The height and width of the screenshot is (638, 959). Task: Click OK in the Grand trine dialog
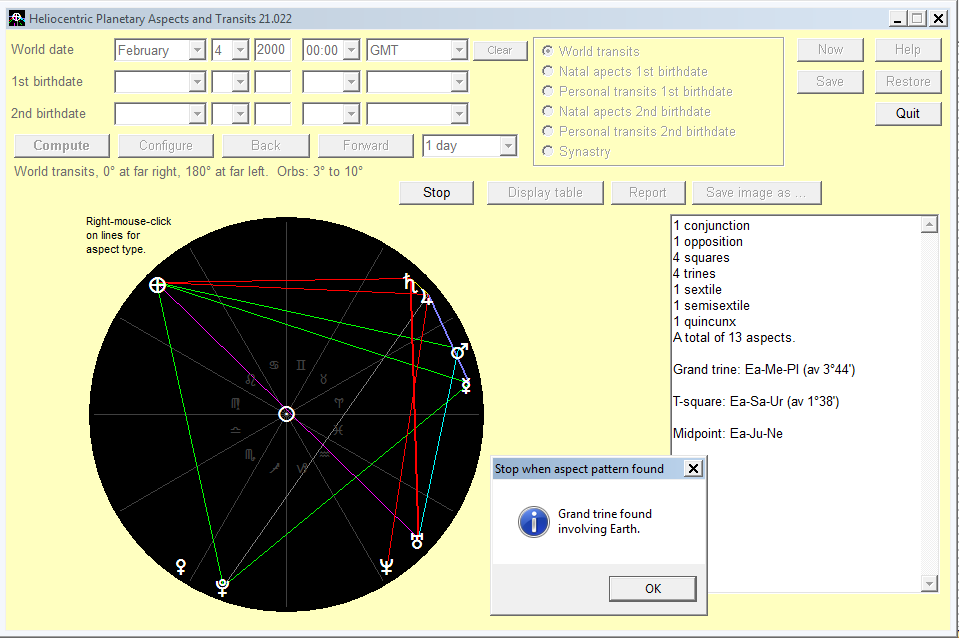pyautogui.click(x=653, y=588)
